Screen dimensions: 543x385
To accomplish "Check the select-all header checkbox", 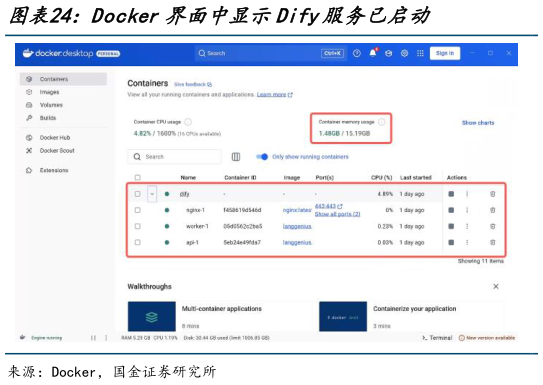I will click(137, 178).
